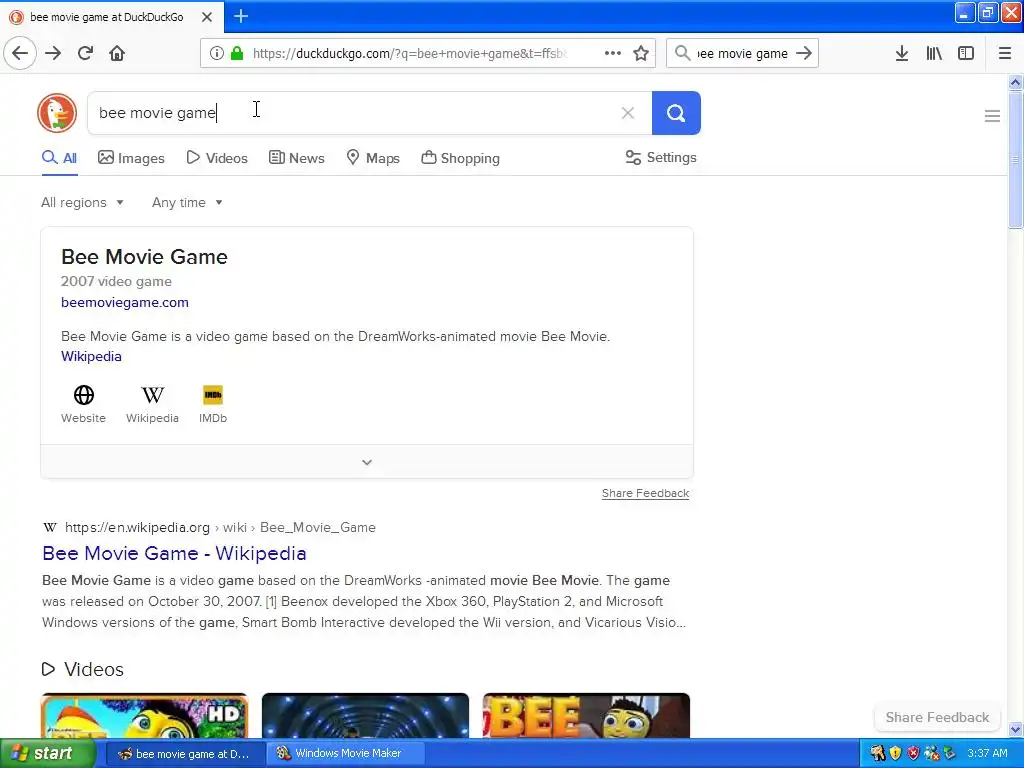The height and width of the screenshot is (768, 1024).
Task: Click the page scrollbar down arrow
Action: [1015, 729]
